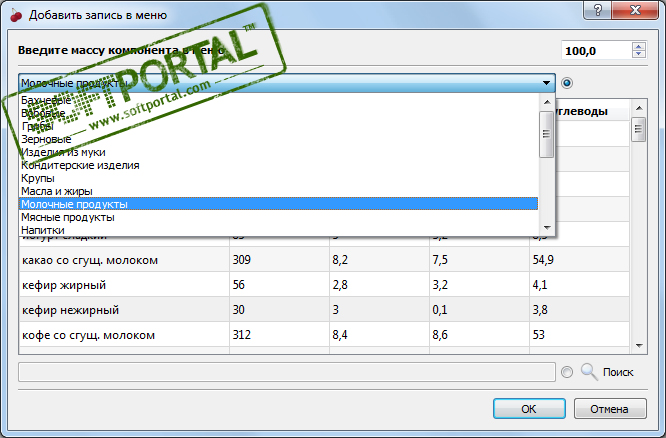Screen dimensions: 666x438
Task: Select the 'кефир жирный' table row
Action: point(120,285)
